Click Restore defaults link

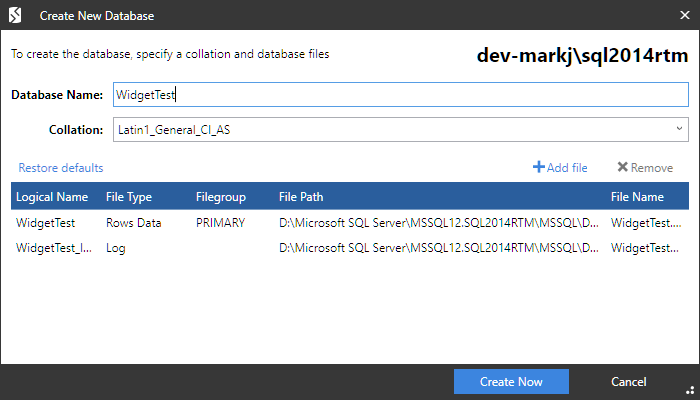[61, 168]
